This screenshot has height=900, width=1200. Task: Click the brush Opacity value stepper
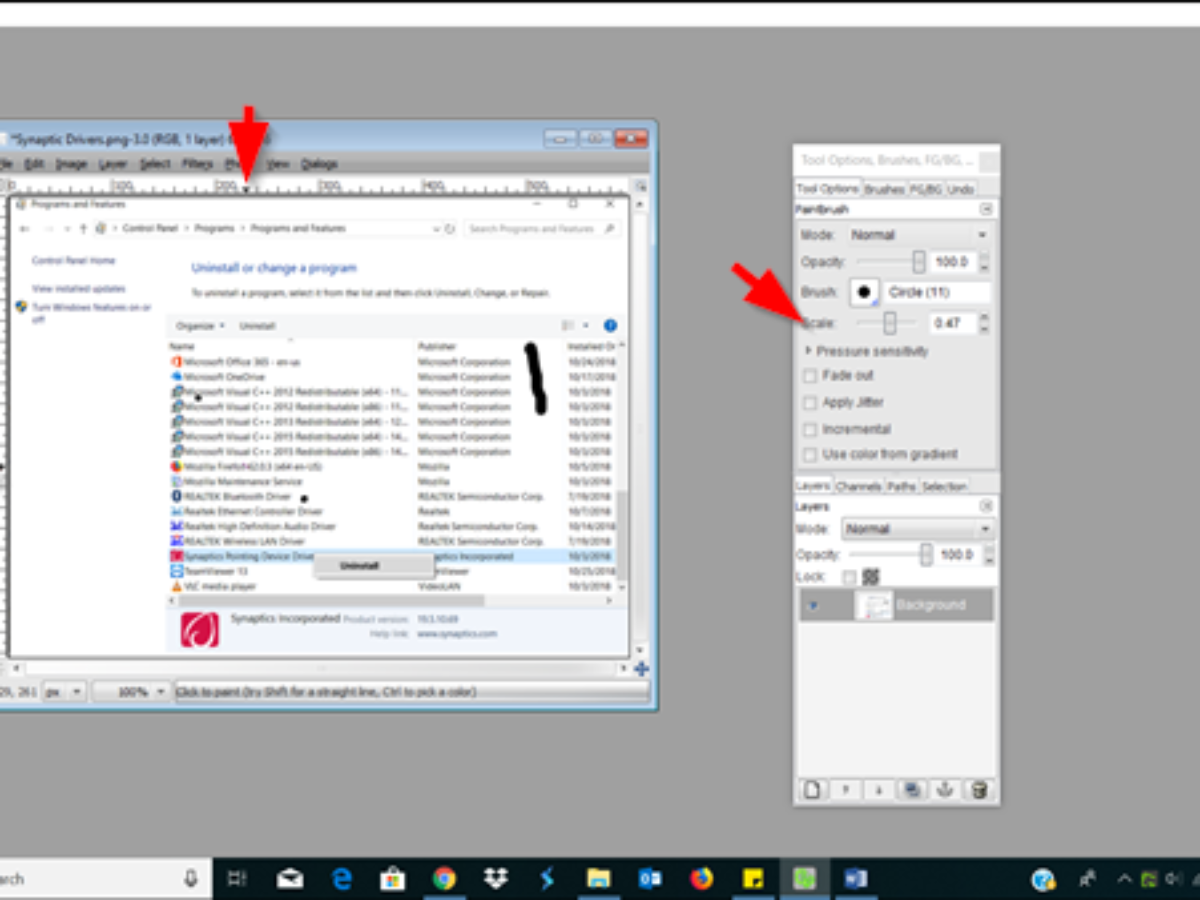click(x=984, y=262)
